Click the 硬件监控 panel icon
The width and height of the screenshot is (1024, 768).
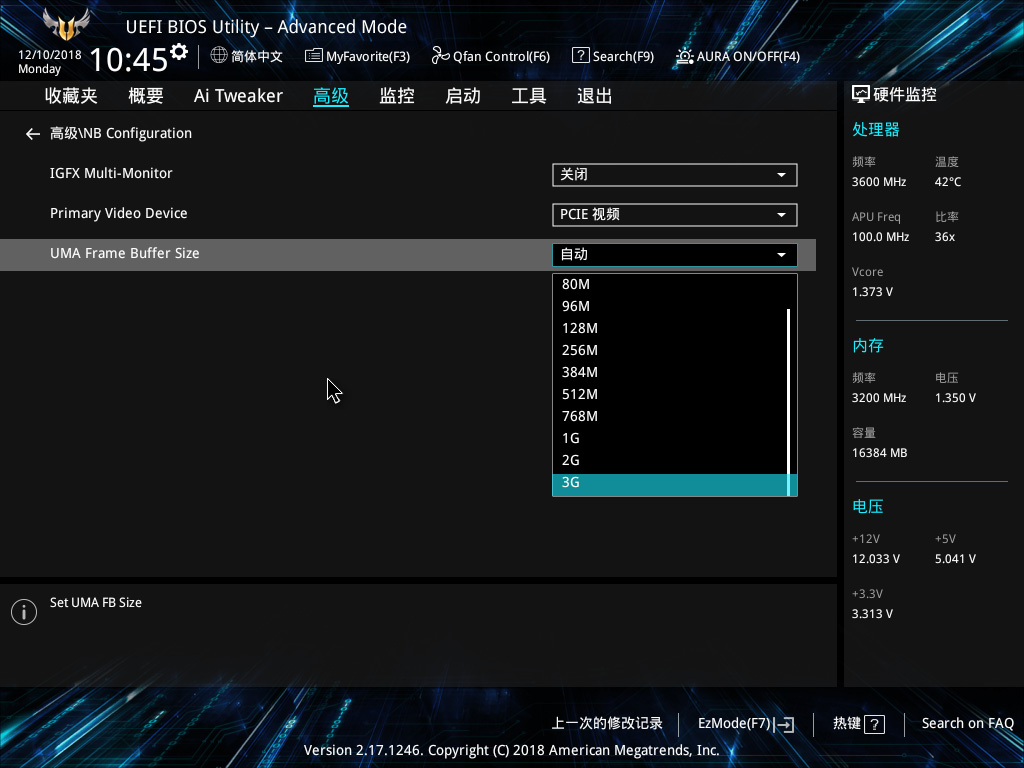pos(861,93)
